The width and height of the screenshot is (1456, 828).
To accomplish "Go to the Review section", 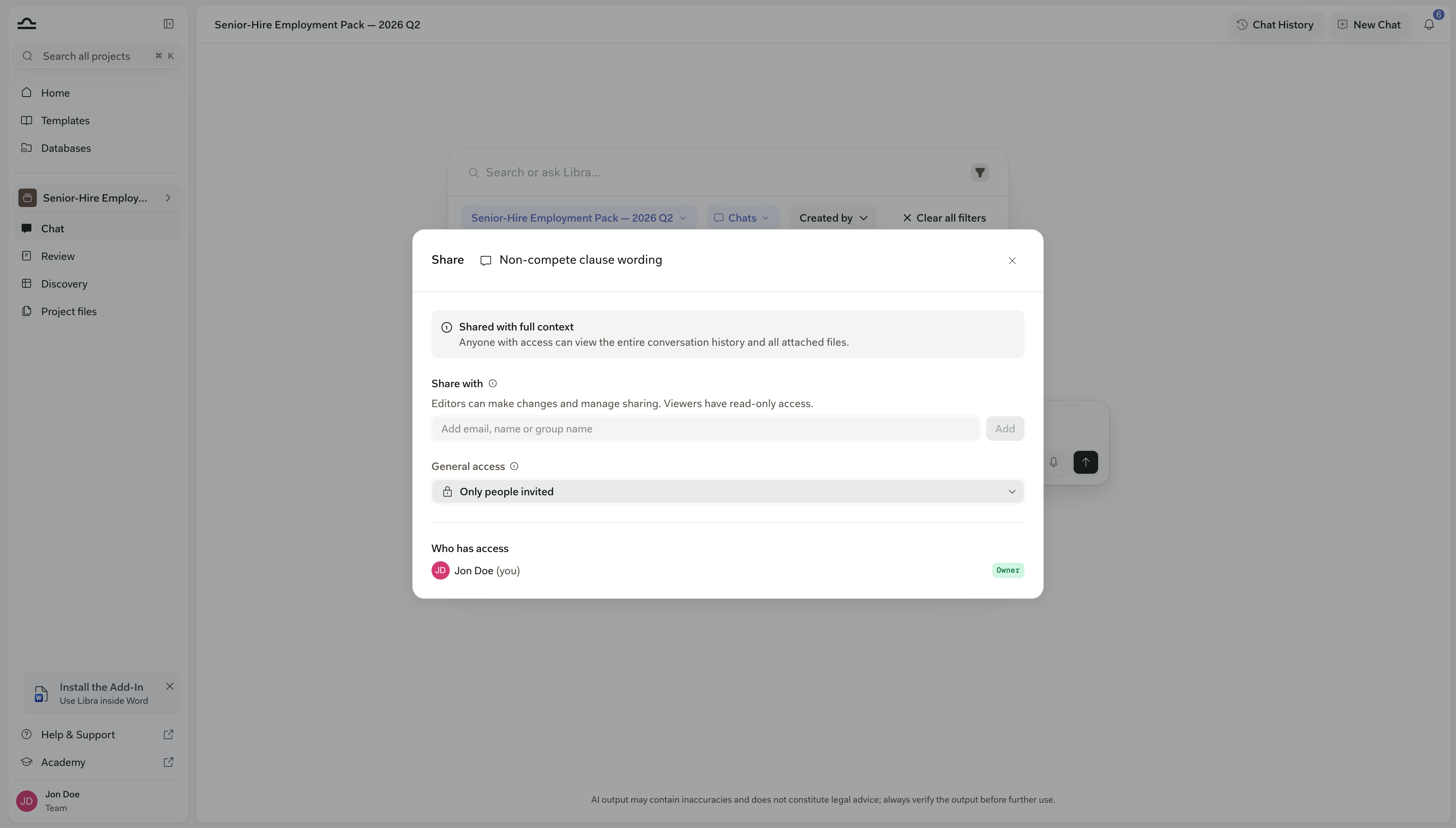I will (x=98, y=256).
